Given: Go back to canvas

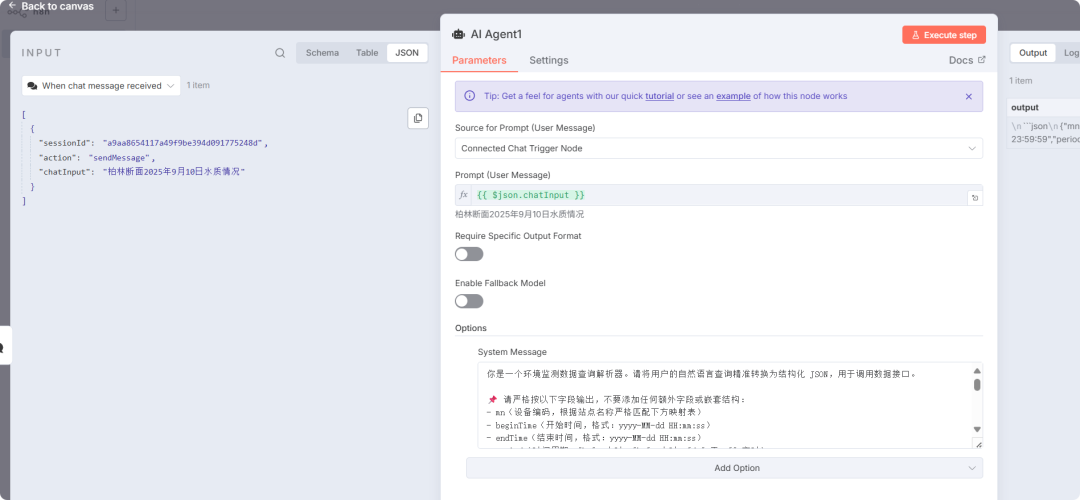Looking at the screenshot, I should pos(50,6).
